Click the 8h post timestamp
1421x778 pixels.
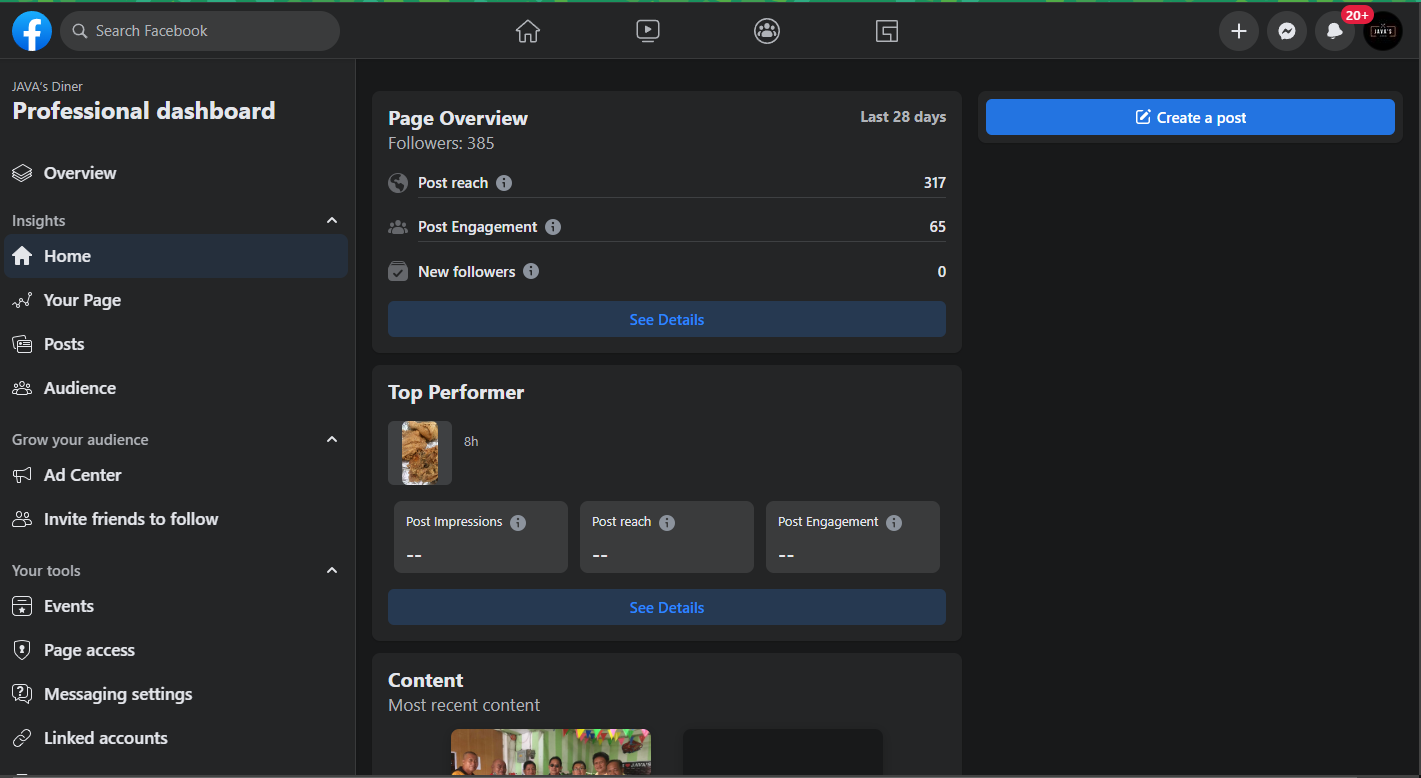pyautogui.click(x=471, y=441)
